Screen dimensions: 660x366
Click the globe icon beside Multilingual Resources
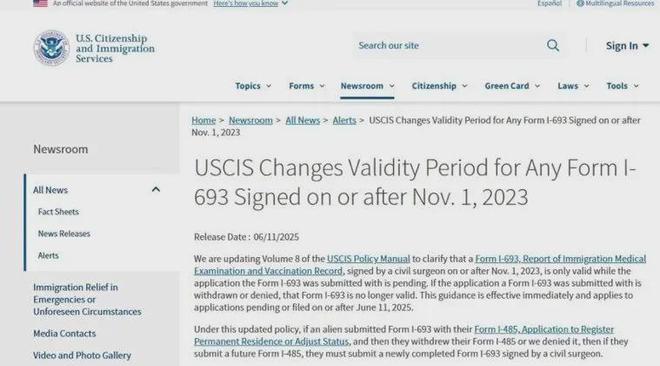pyautogui.click(x=580, y=3)
